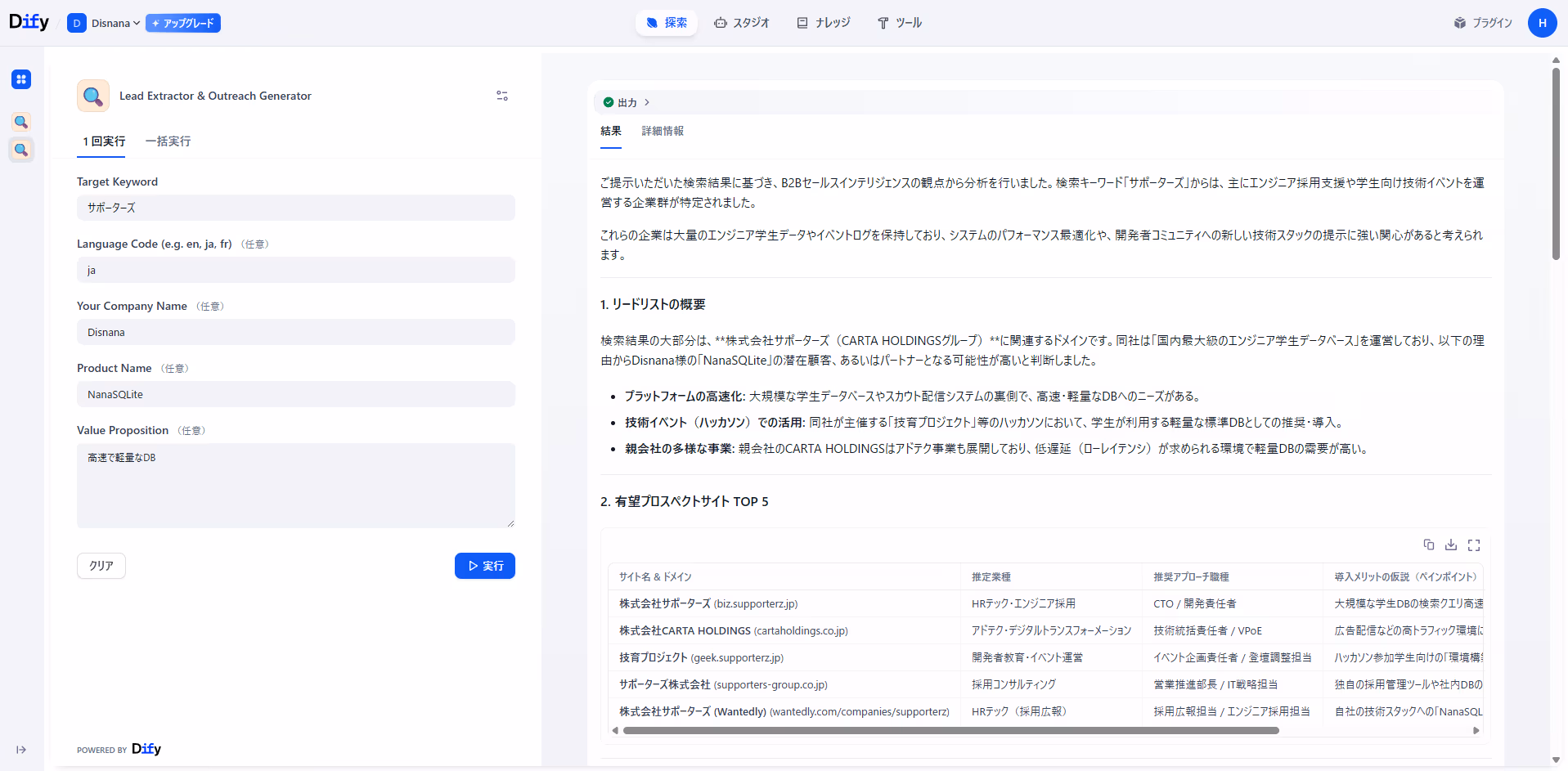Open the 詳細情報 details tab

[x=663, y=131]
